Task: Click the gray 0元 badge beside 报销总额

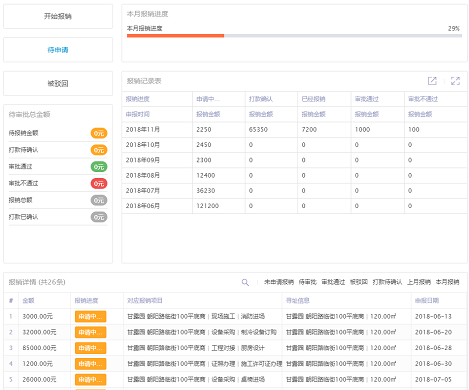Action: (99, 200)
